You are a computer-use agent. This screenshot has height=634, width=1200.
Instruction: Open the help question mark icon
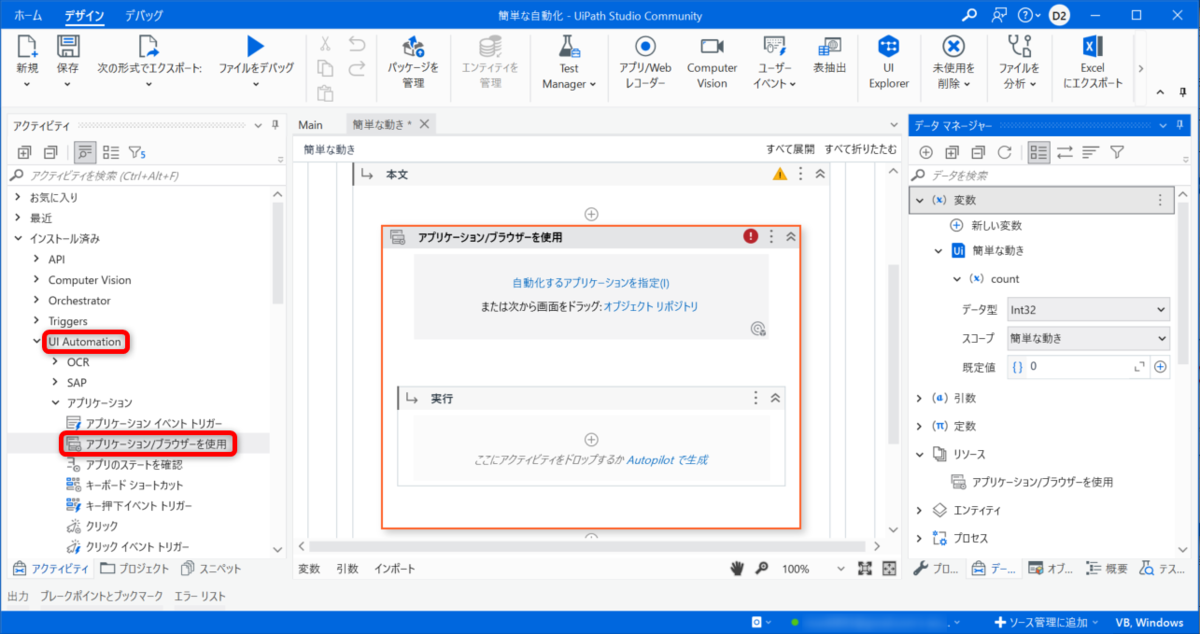coord(1025,16)
